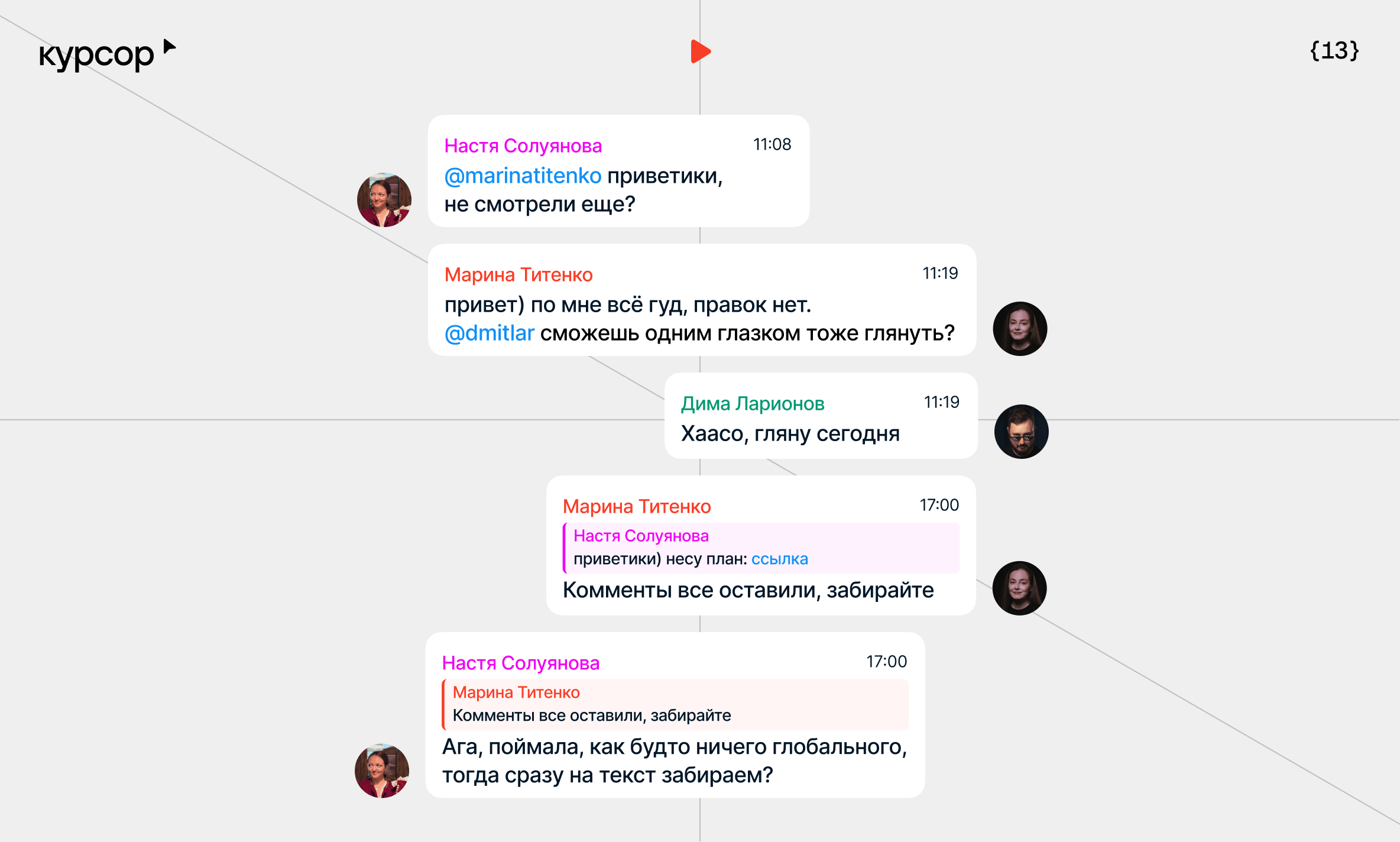Click the sender name on the 11:08 message
The width and height of the screenshot is (1400, 842).
(523, 146)
